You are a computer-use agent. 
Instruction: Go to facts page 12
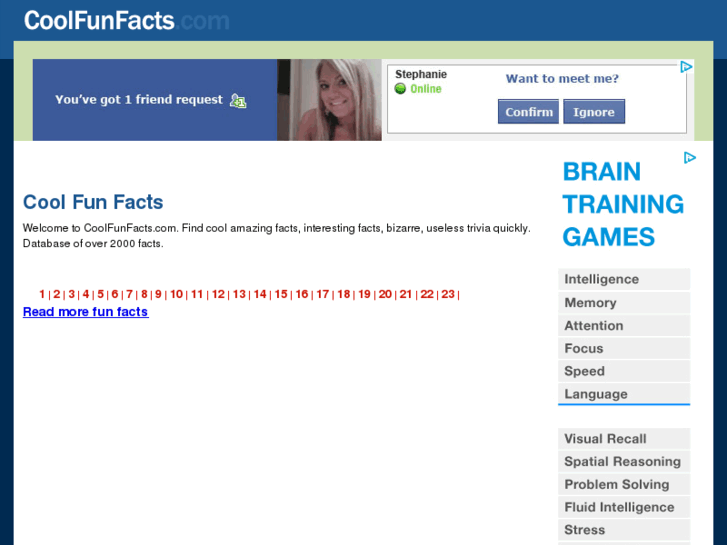click(218, 294)
